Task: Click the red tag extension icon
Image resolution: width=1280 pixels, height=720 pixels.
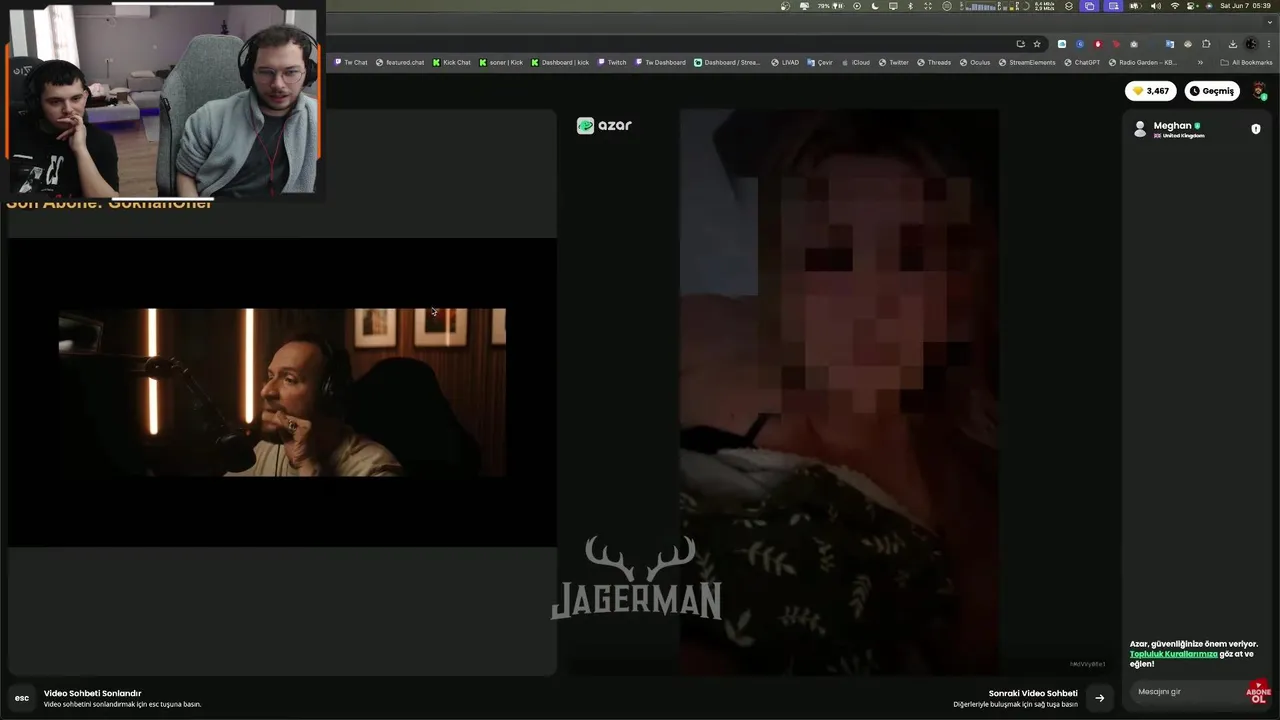Action: coord(1116,44)
